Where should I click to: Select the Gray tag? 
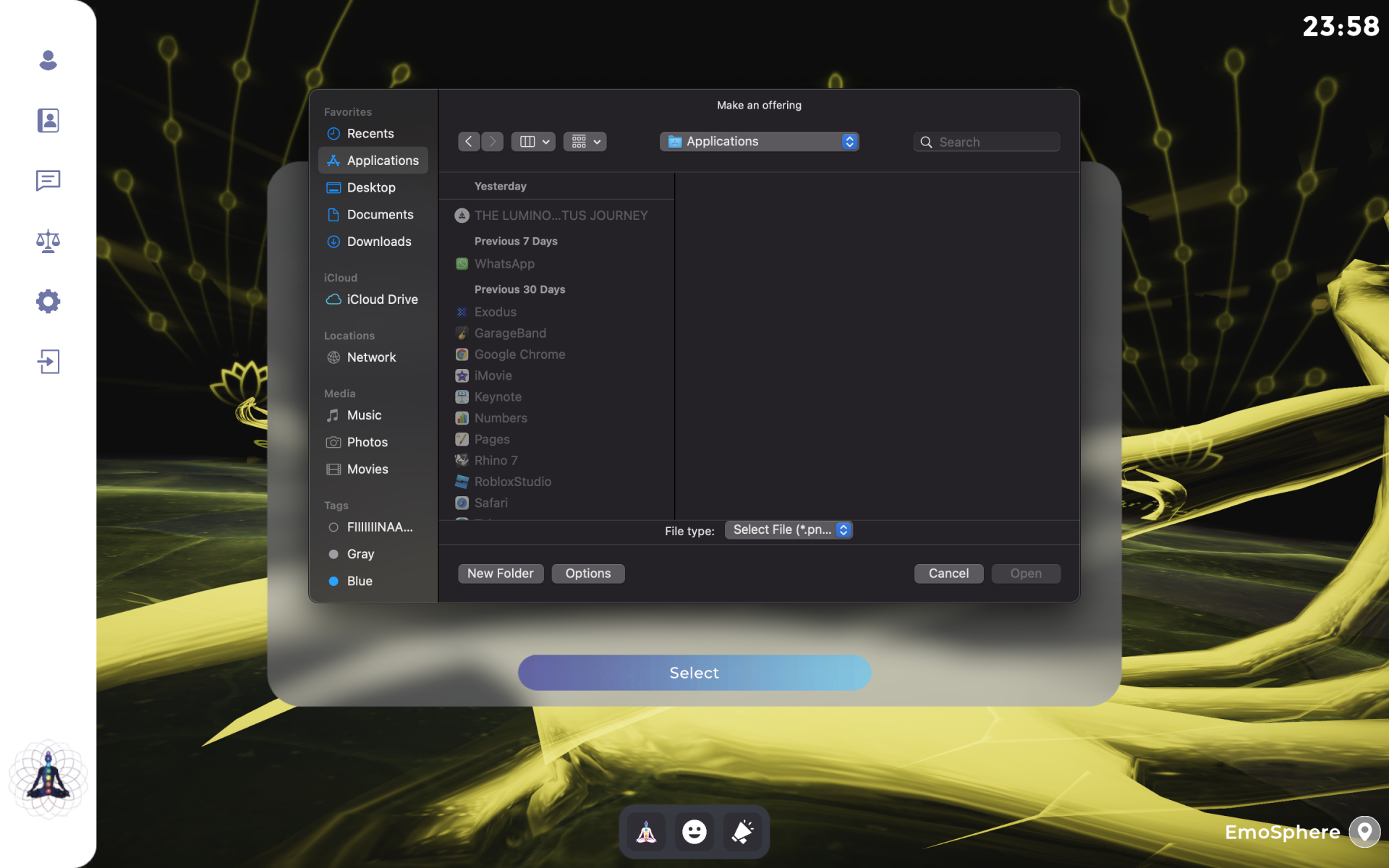[x=373, y=554]
